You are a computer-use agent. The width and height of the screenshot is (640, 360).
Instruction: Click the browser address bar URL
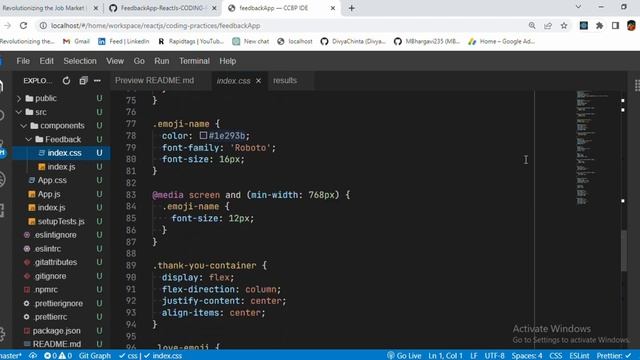coord(156,26)
